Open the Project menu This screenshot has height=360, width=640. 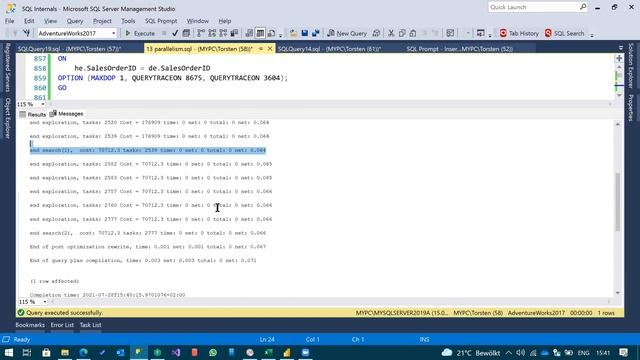tap(102, 21)
